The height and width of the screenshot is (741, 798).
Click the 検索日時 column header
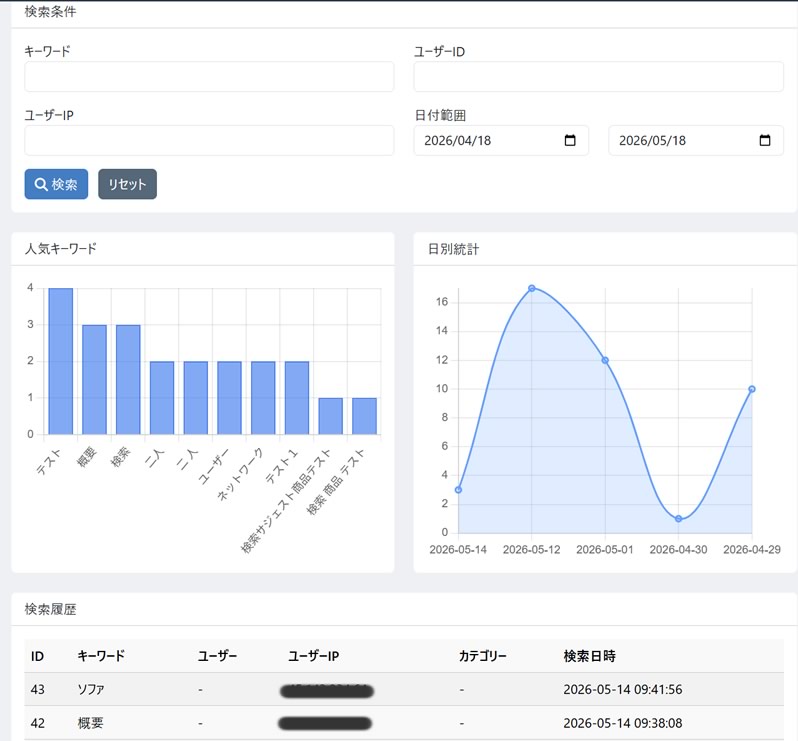[x=589, y=656]
